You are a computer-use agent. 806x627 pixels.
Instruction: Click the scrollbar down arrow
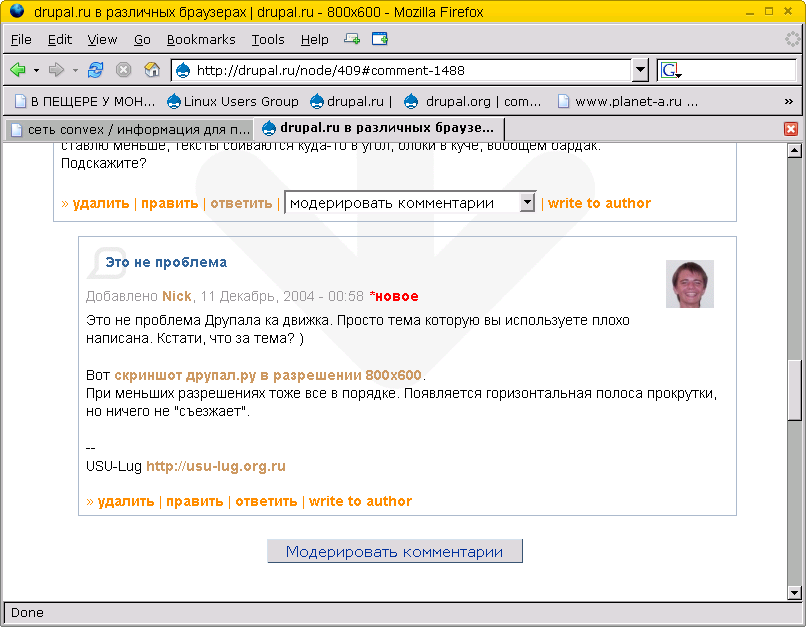tap(795, 593)
